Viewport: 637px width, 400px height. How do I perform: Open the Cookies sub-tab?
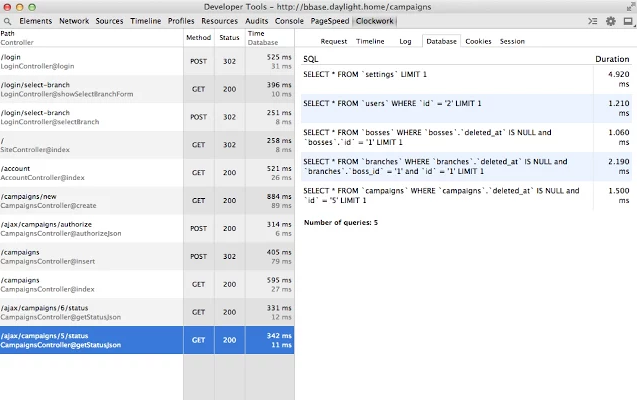tap(478, 41)
